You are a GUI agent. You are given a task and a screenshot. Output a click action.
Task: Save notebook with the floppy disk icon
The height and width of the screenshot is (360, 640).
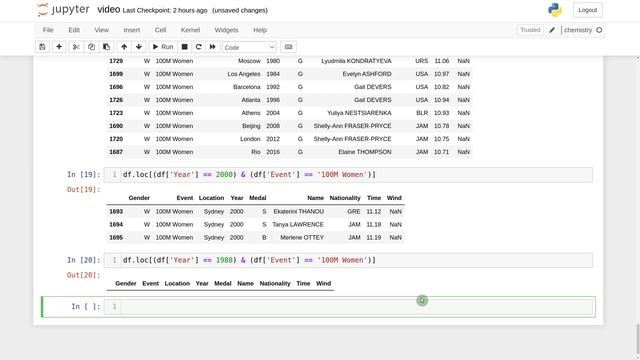tap(42, 47)
